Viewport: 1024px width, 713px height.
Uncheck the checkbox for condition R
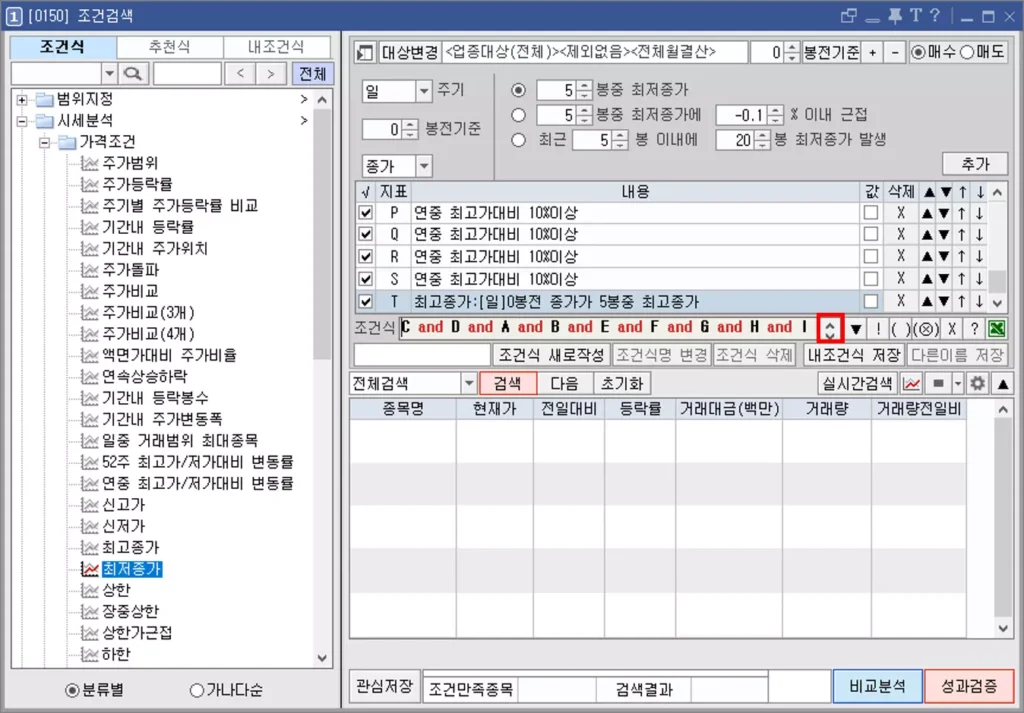(x=366, y=257)
